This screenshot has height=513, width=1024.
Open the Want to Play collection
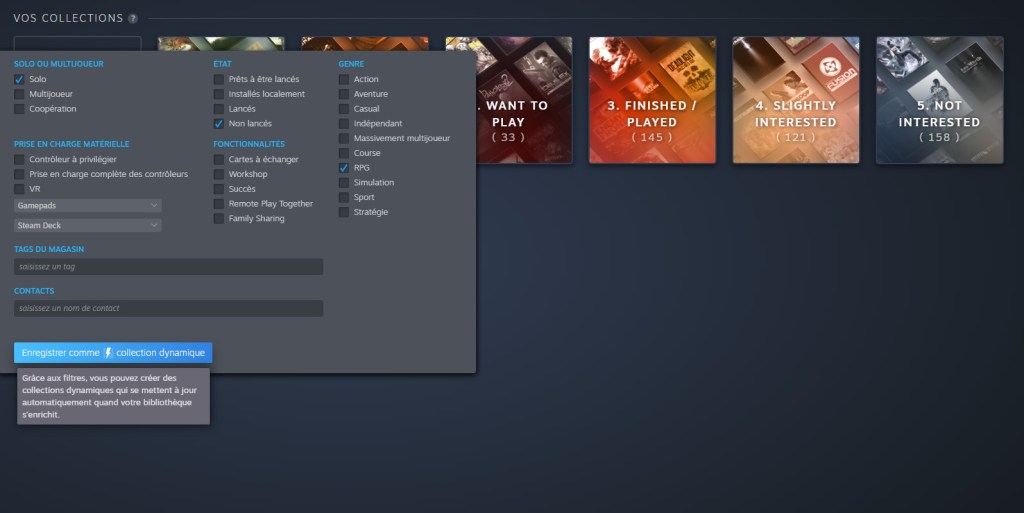pos(524,100)
